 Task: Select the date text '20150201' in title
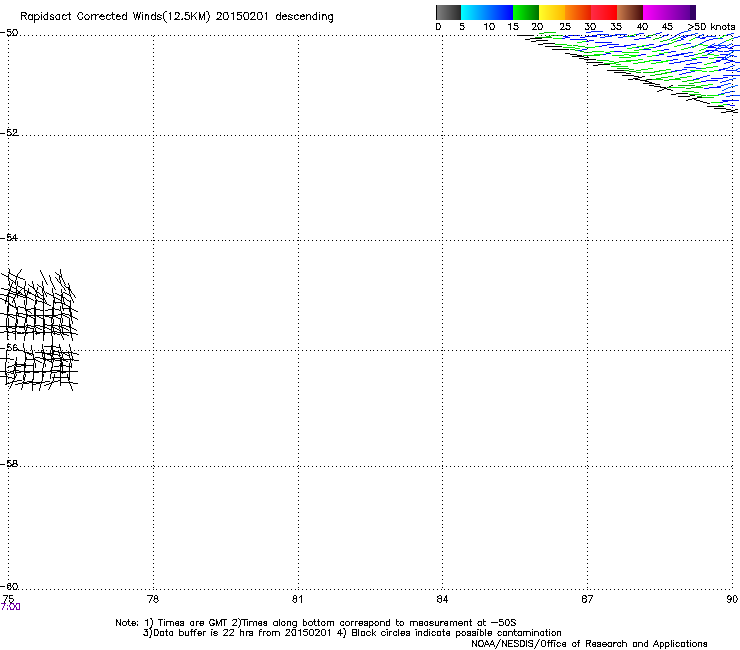pyautogui.click(x=242, y=16)
